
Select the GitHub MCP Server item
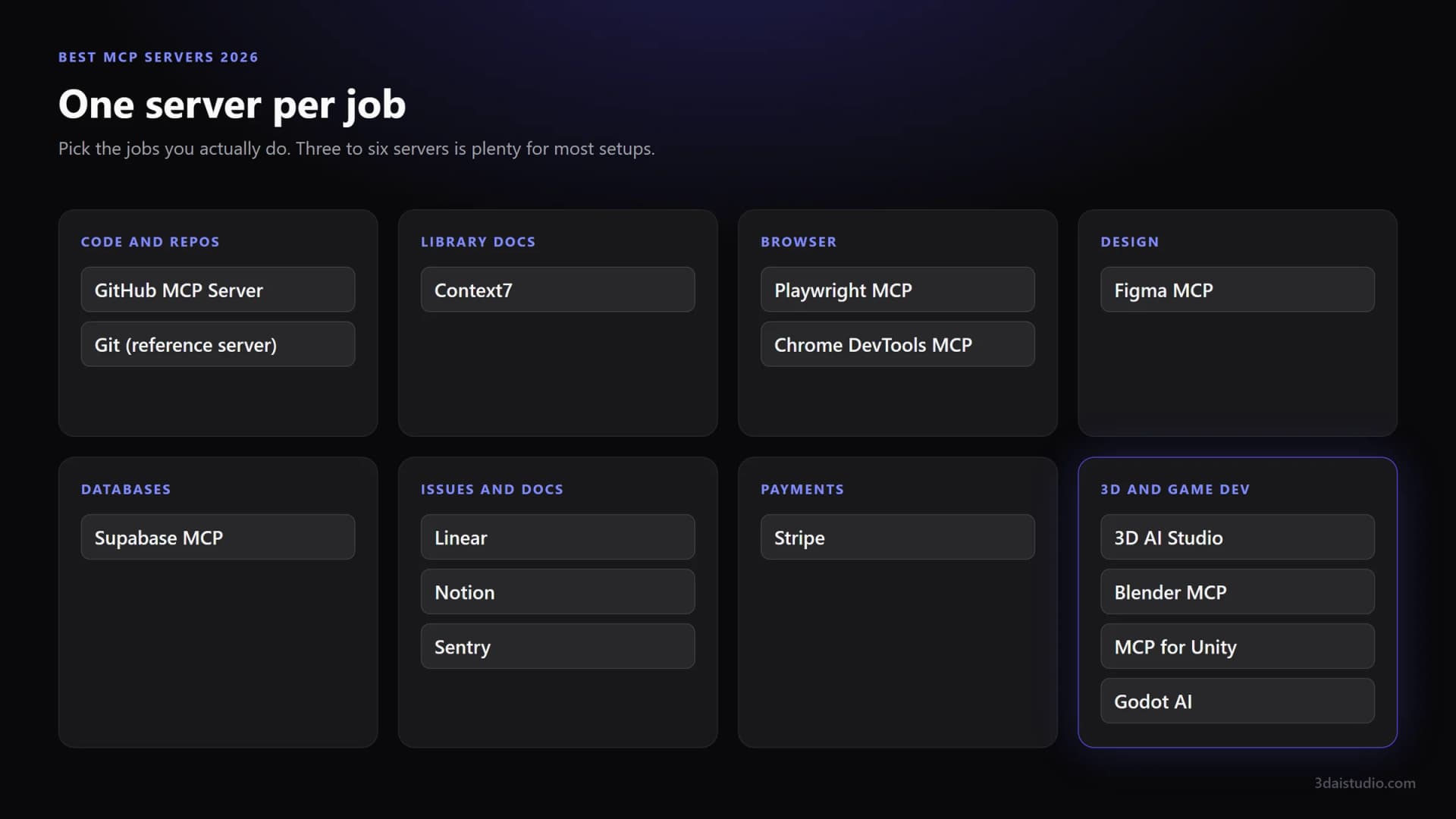click(218, 290)
